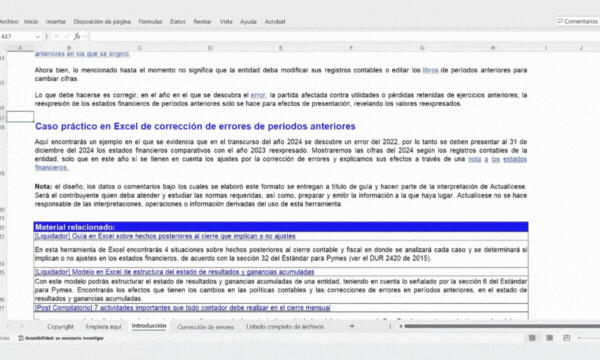Select column I header
The width and height of the screenshot is (600, 360).
546,48
